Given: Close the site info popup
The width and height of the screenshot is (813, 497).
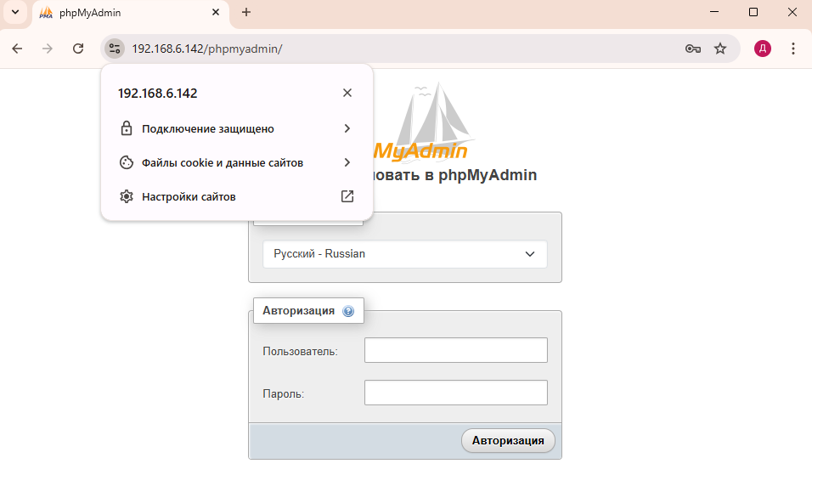Looking at the screenshot, I should [x=347, y=93].
